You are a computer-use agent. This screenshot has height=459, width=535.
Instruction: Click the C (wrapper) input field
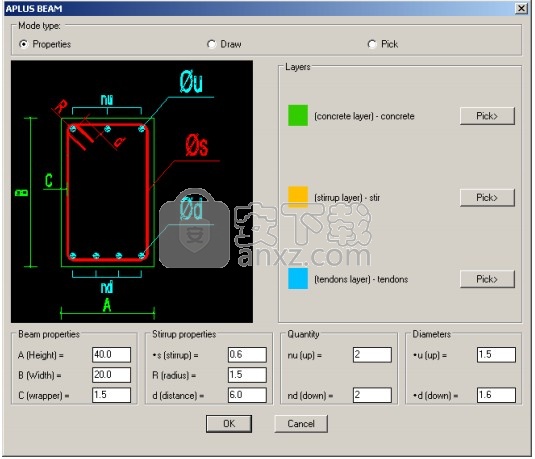tap(111, 395)
